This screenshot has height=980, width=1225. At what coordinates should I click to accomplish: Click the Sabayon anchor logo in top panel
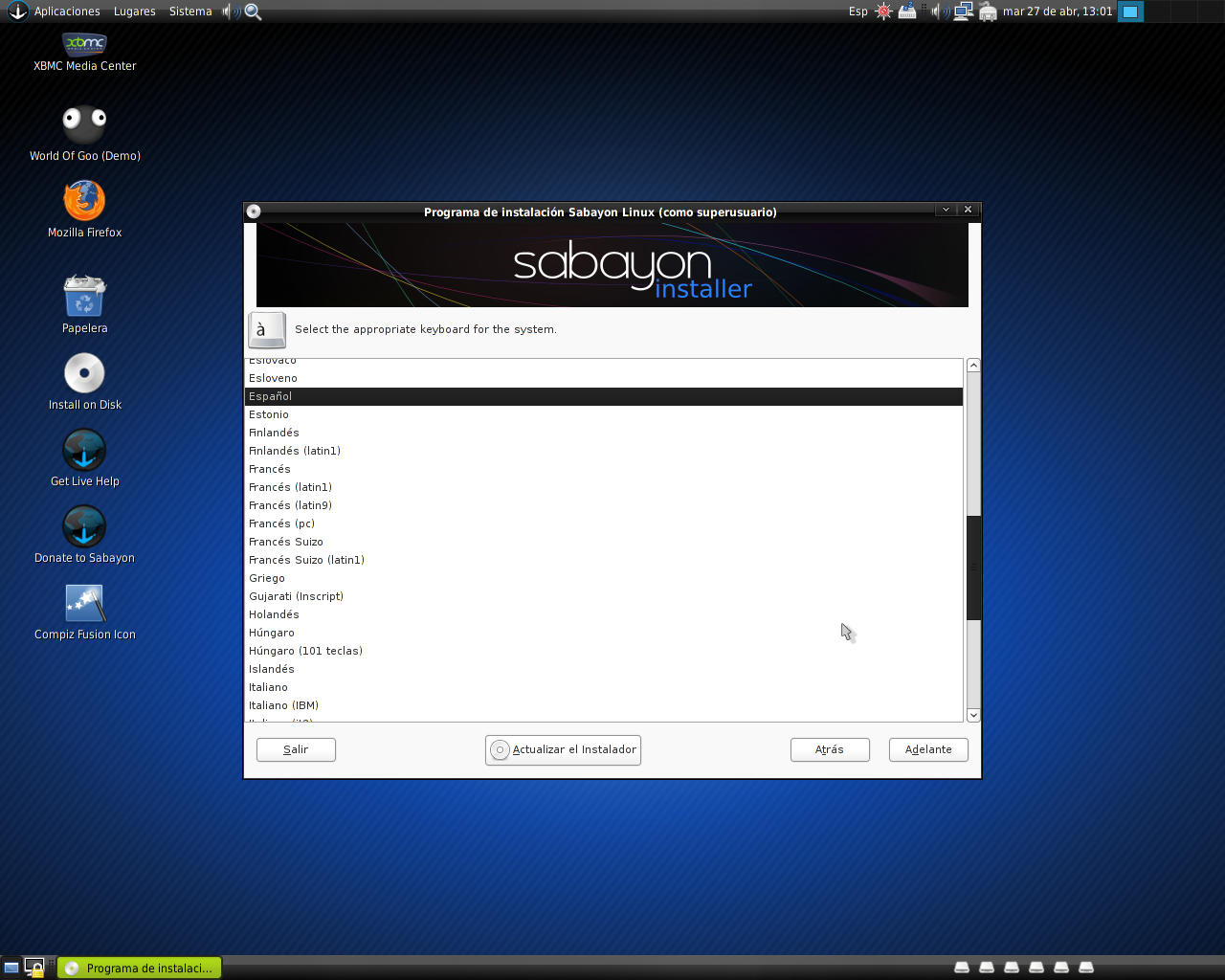point(17,11)
